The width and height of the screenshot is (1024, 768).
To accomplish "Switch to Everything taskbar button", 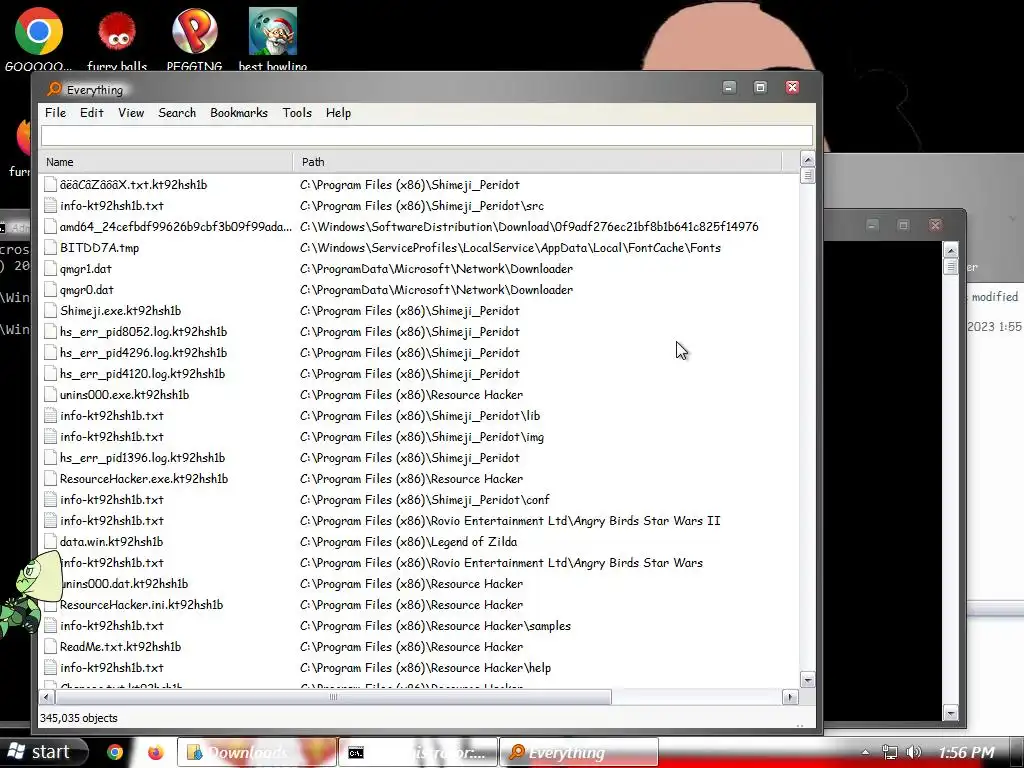I will pos(579,752).
